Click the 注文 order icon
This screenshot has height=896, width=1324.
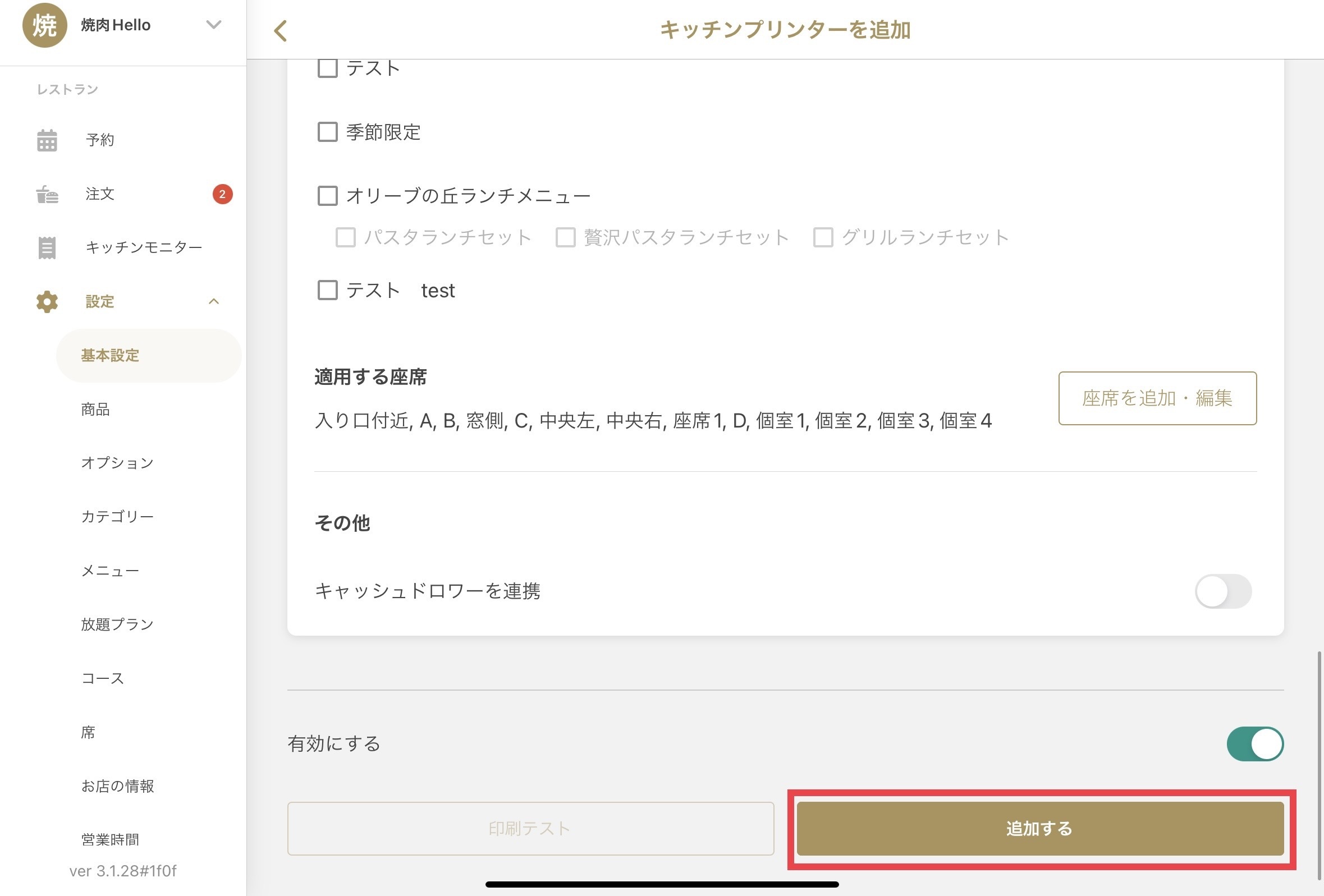click(x=47, y=194)
